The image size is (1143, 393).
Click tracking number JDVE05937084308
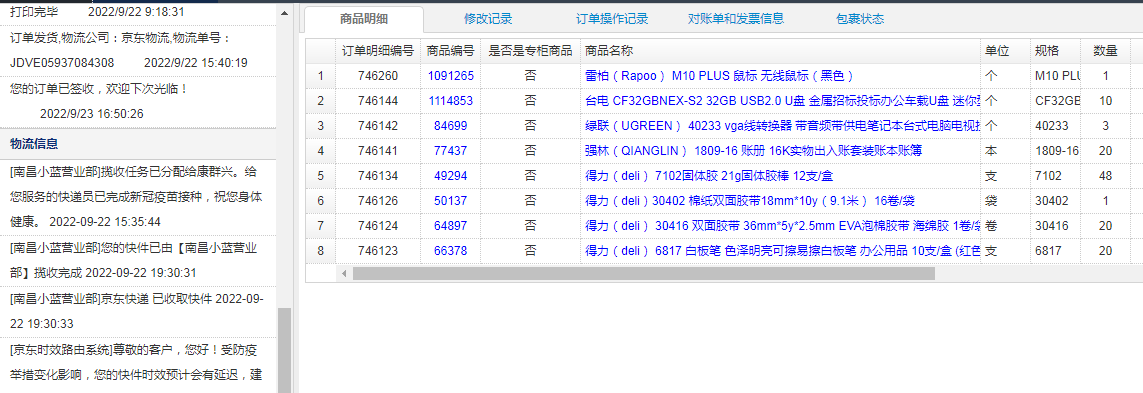(62, 63)
